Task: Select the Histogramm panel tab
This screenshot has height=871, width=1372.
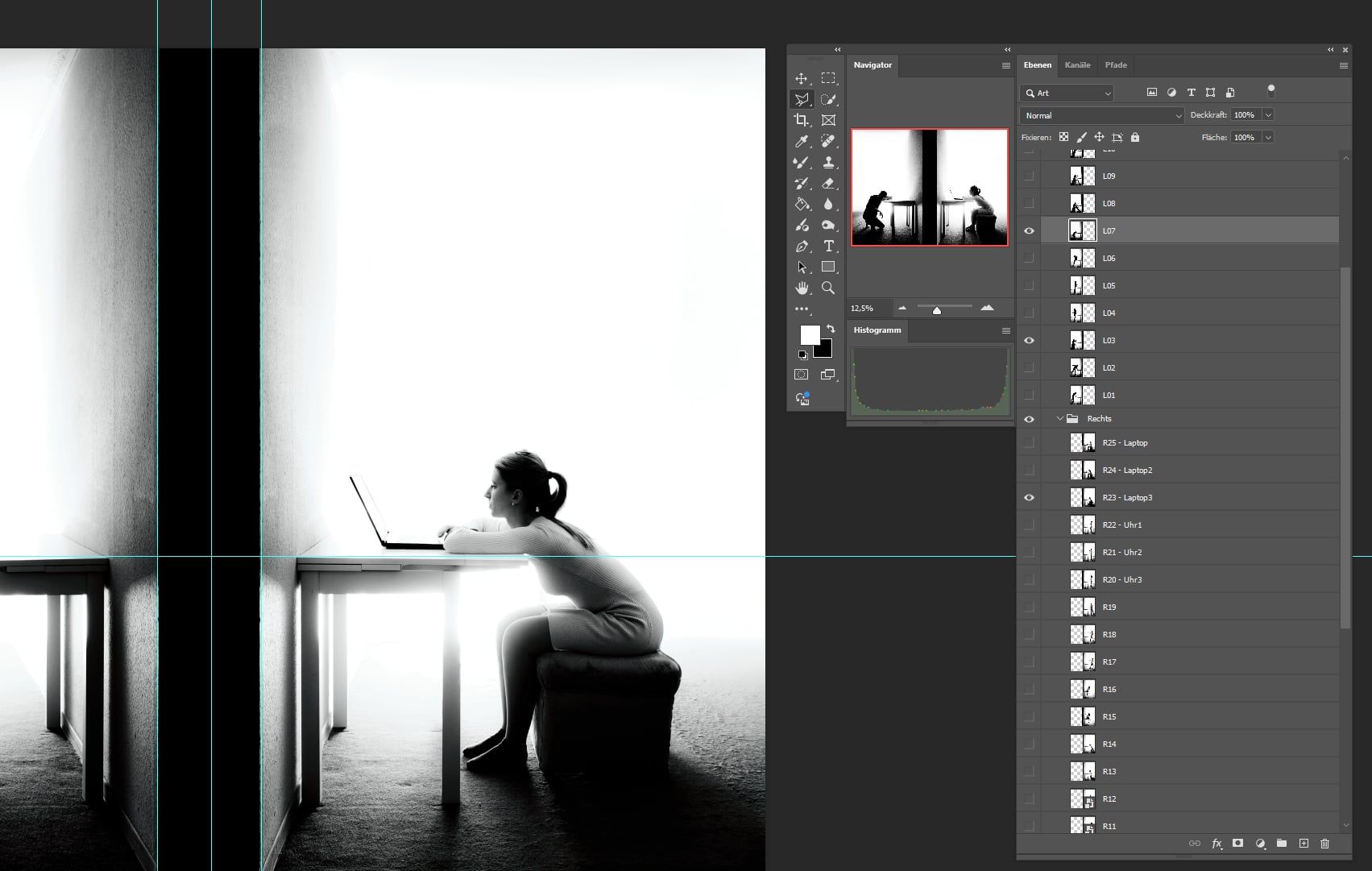Action: [877, 330]
